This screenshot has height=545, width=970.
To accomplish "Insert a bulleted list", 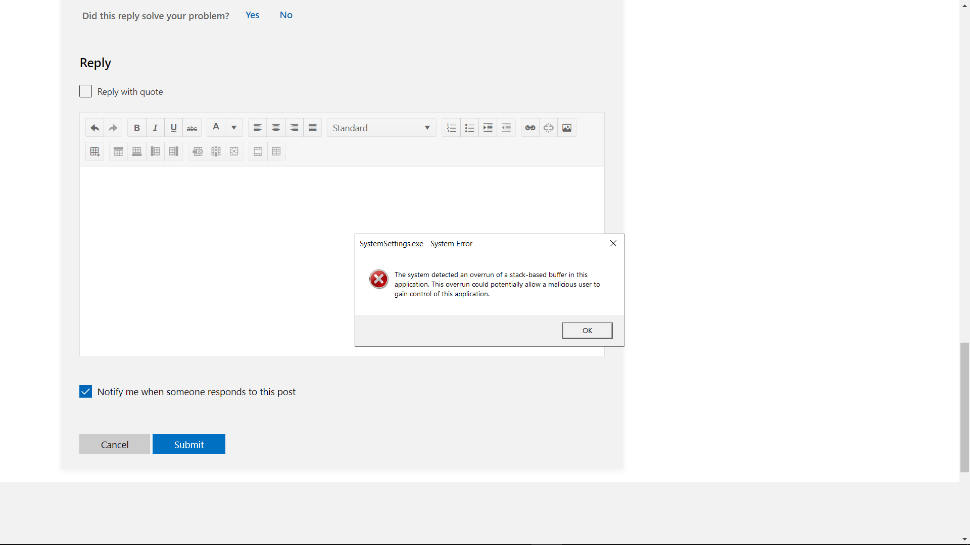I will (x=470, y=128).
